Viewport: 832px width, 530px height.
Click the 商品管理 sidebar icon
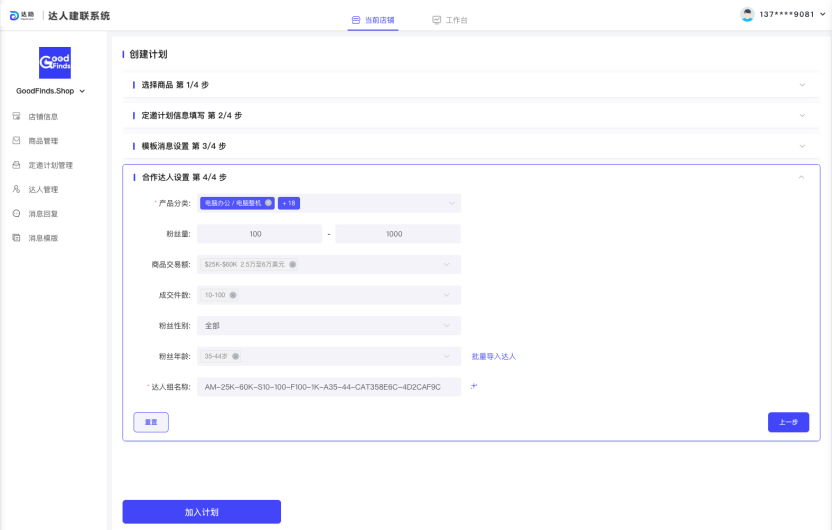pos(16,141)
